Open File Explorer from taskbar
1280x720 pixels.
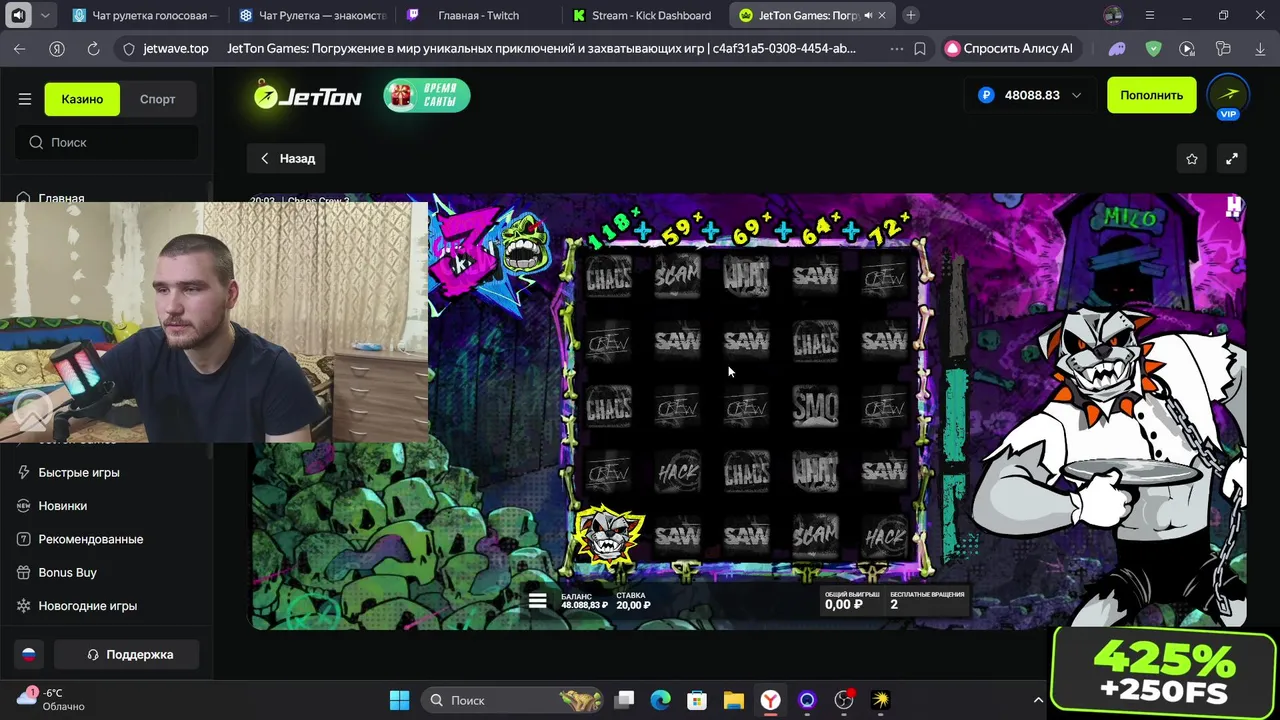pos(733,700)
